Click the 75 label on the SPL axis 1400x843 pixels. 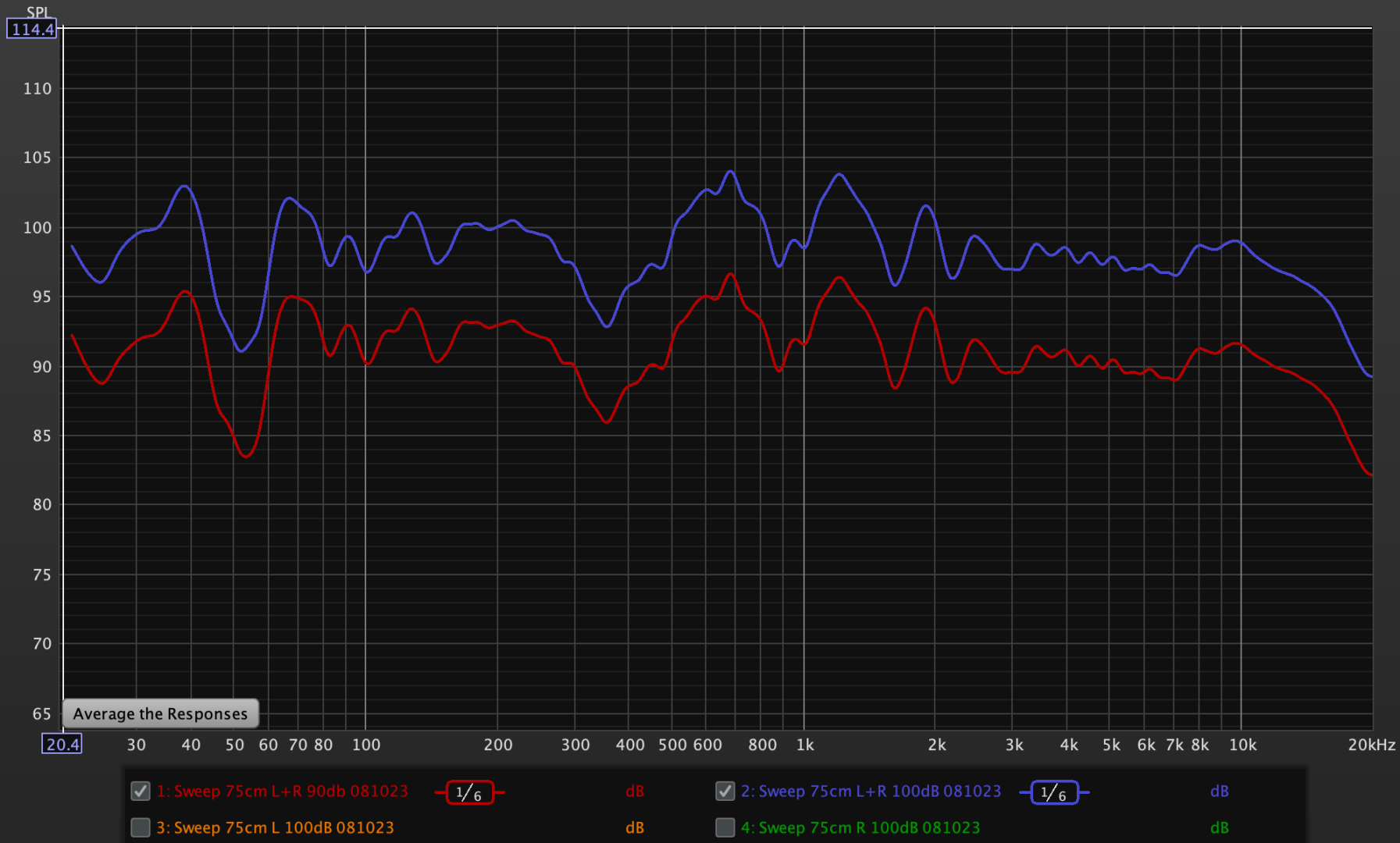[x=42, y=574]
